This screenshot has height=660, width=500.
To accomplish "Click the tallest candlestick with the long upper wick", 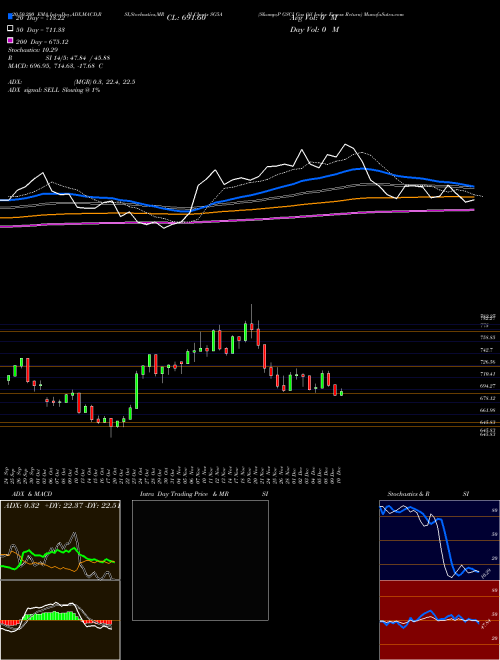I will pos(252,322).
